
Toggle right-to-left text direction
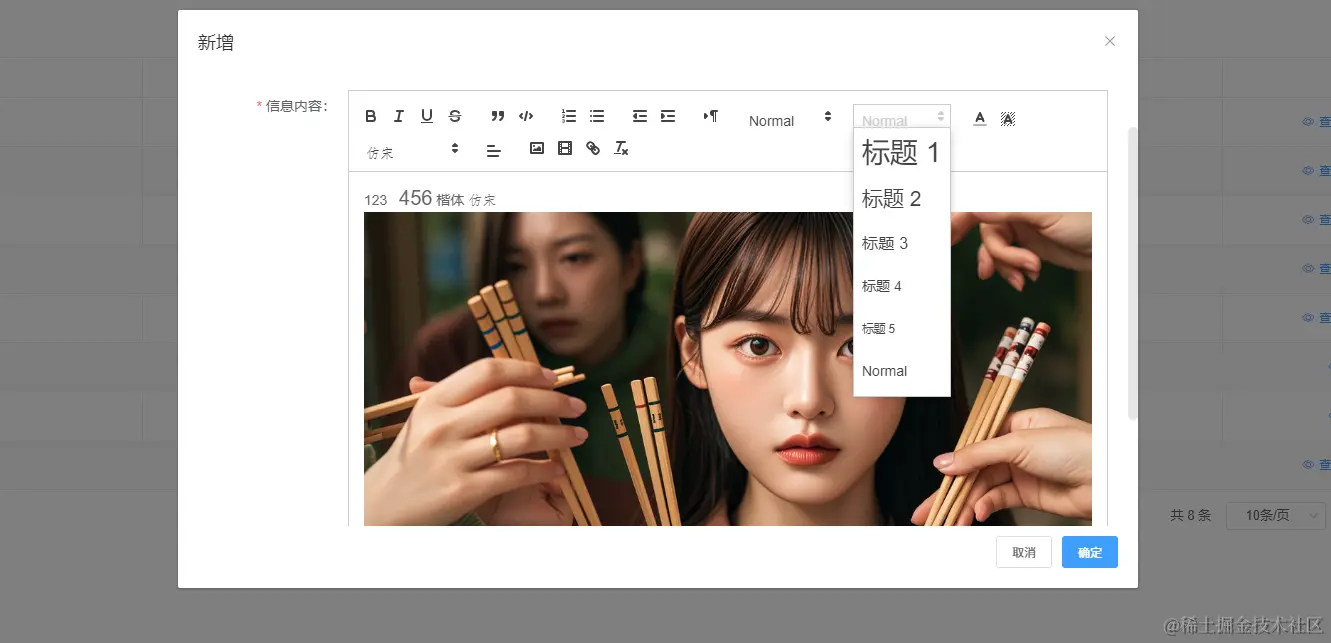pyautogui.click(x=711, y=116)
